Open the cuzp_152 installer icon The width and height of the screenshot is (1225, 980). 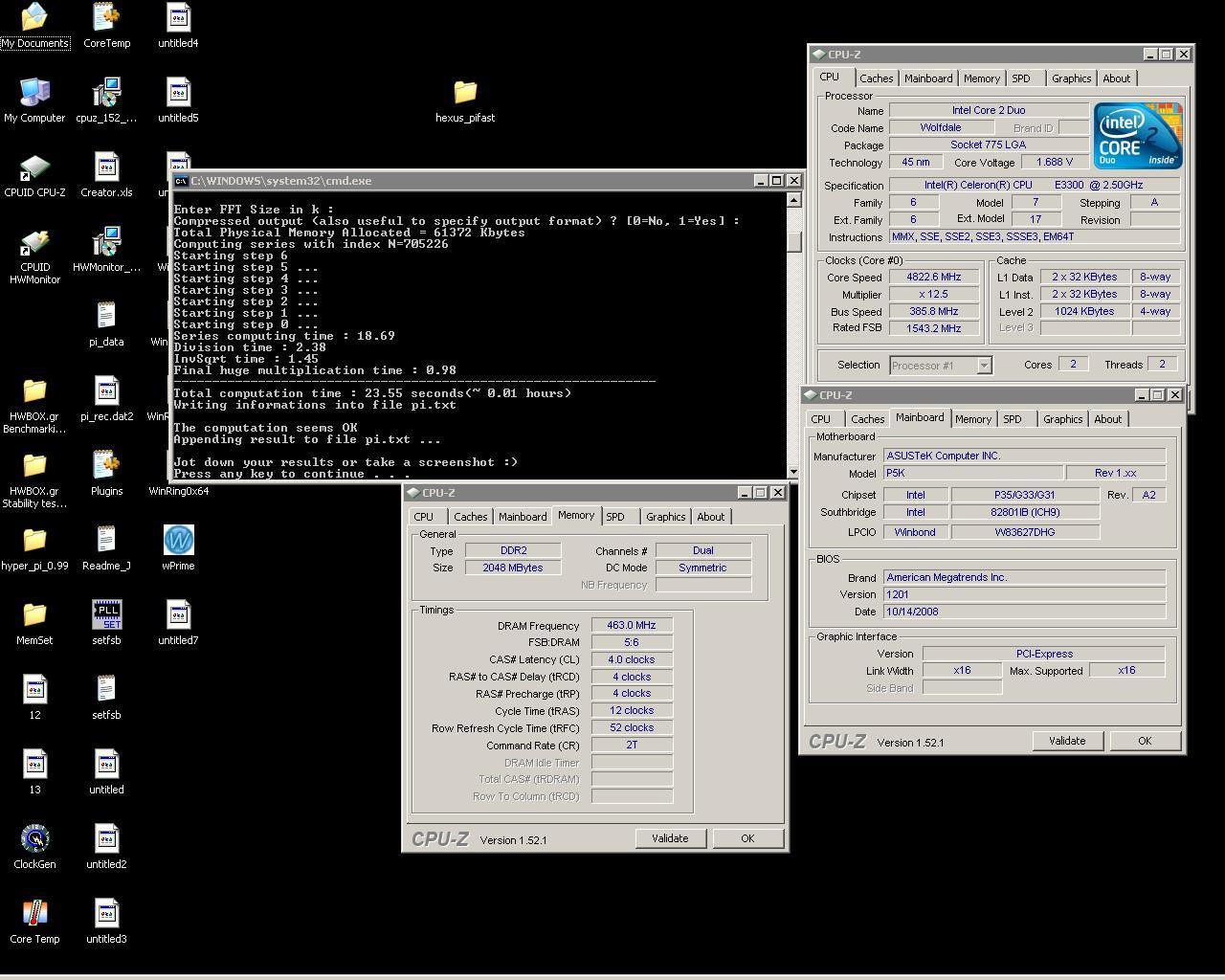106,100
